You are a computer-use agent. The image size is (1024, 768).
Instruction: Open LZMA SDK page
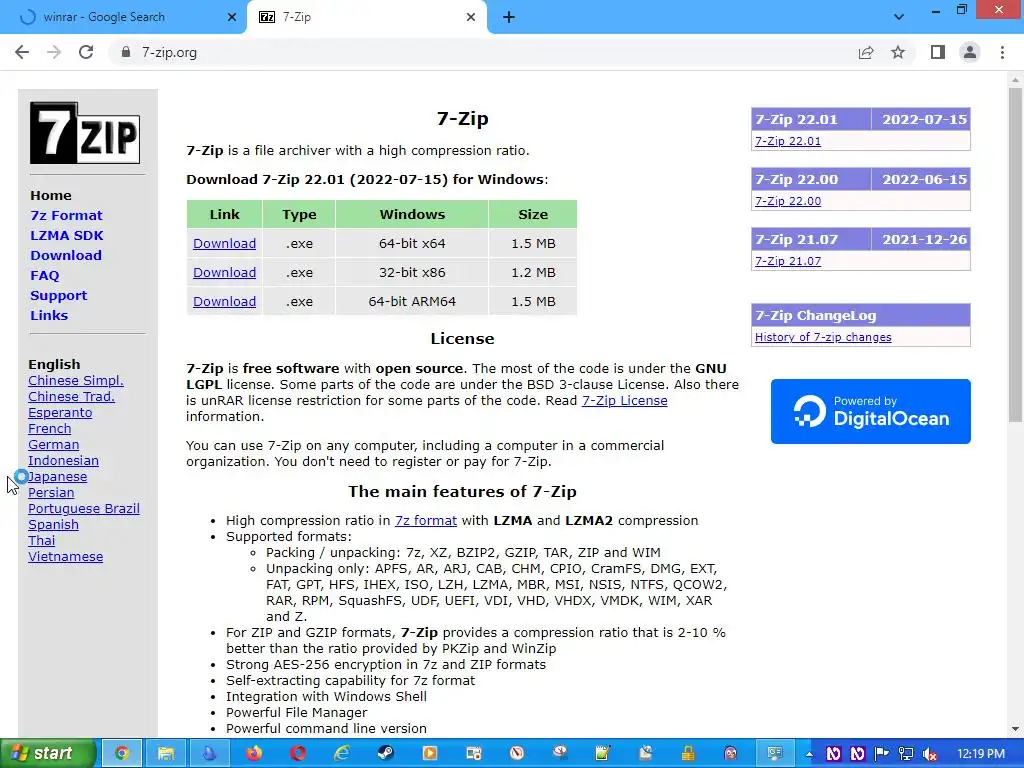67,235
